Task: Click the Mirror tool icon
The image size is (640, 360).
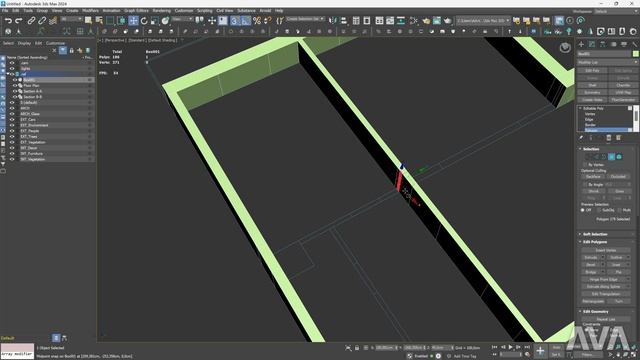Action: pyautogui.click(x=333, y=20)
